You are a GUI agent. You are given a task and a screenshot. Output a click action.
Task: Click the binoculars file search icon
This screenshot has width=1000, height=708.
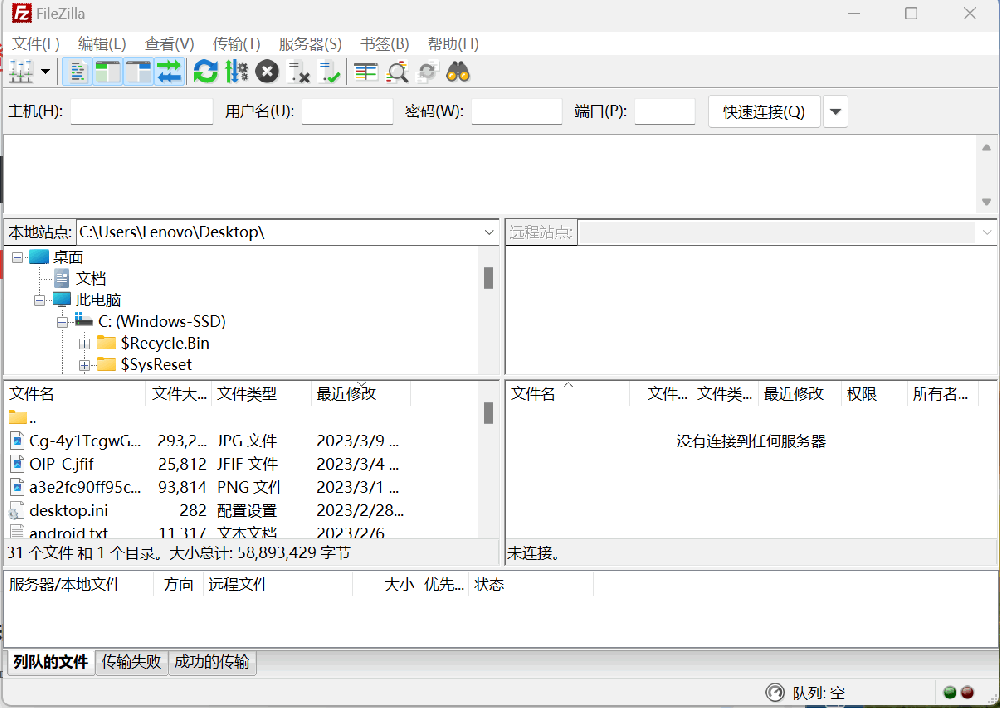[458, 72]
